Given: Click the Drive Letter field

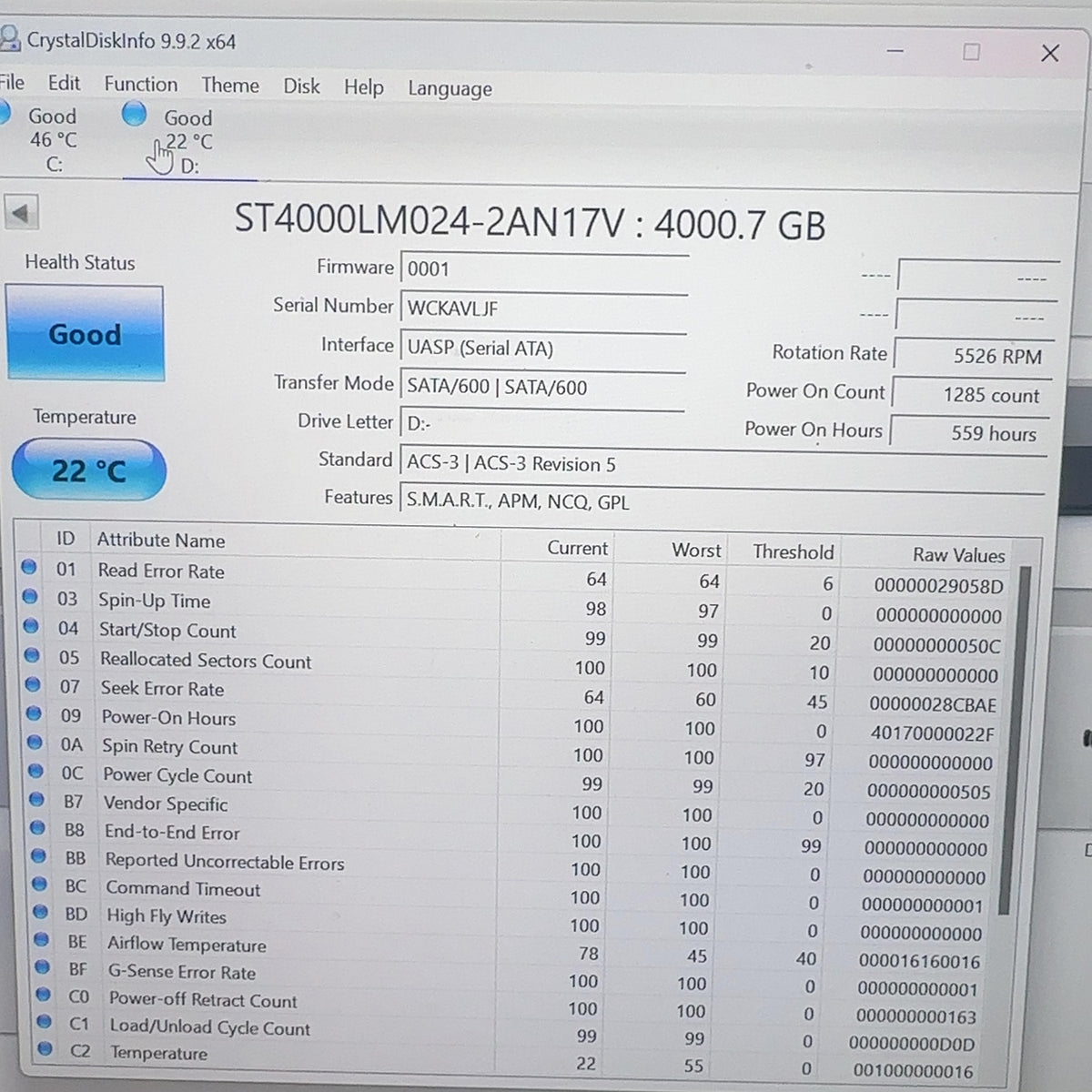Looking at the screenshot, I should click(x=542, y=425).
